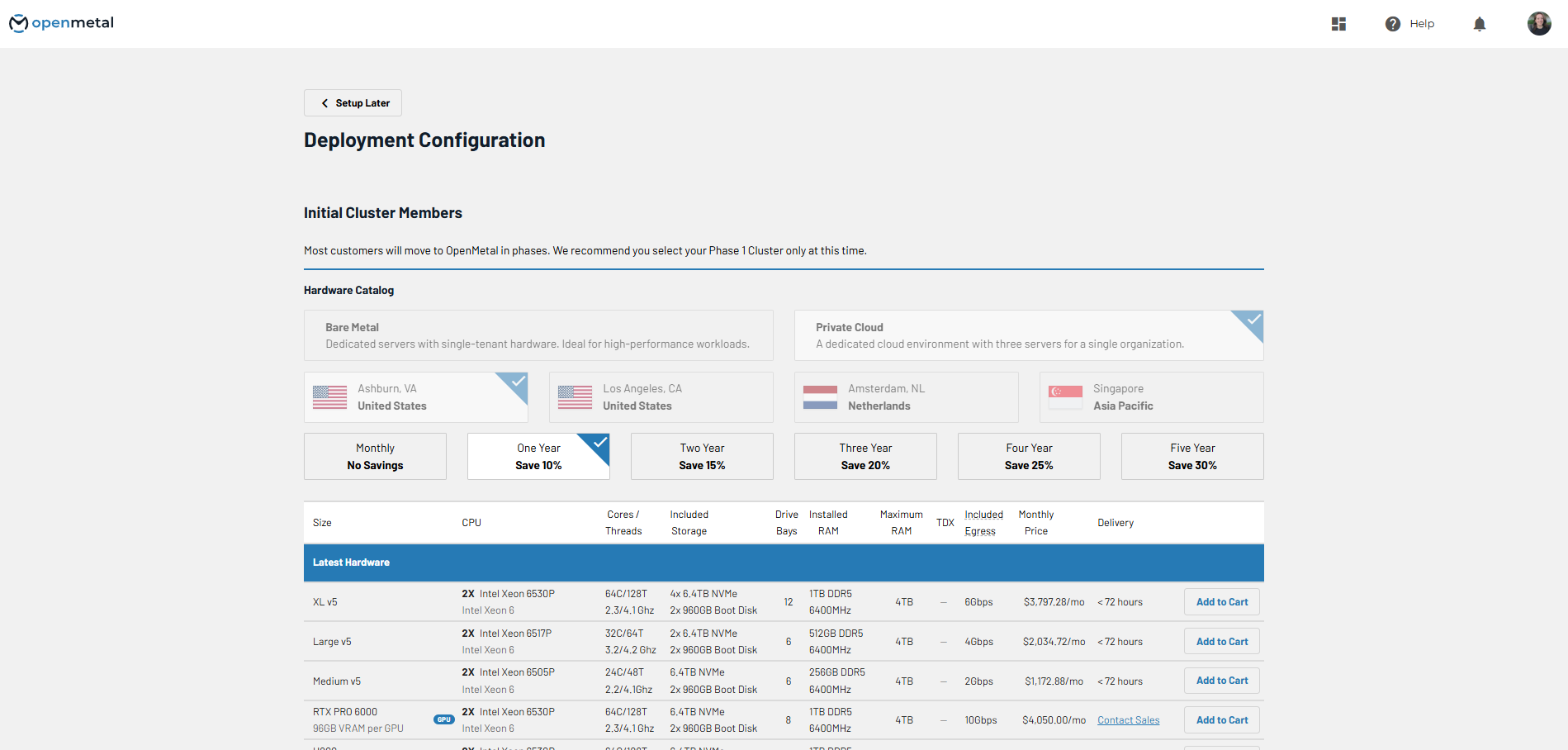The height and width of the screenshot is (750, 1568).
Task: Go back with Setup Later button
Action: click(x=353, y=102)
